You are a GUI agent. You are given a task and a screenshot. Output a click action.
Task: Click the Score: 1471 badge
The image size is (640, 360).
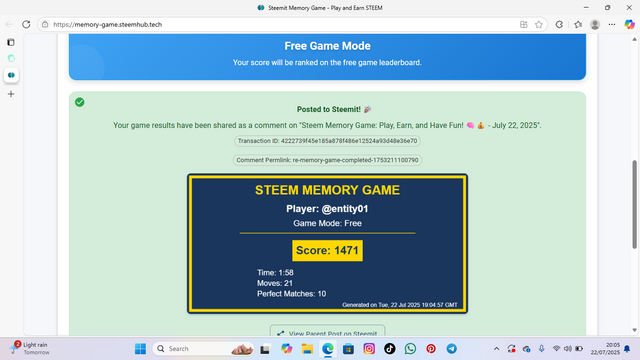[x=327, y=250]
